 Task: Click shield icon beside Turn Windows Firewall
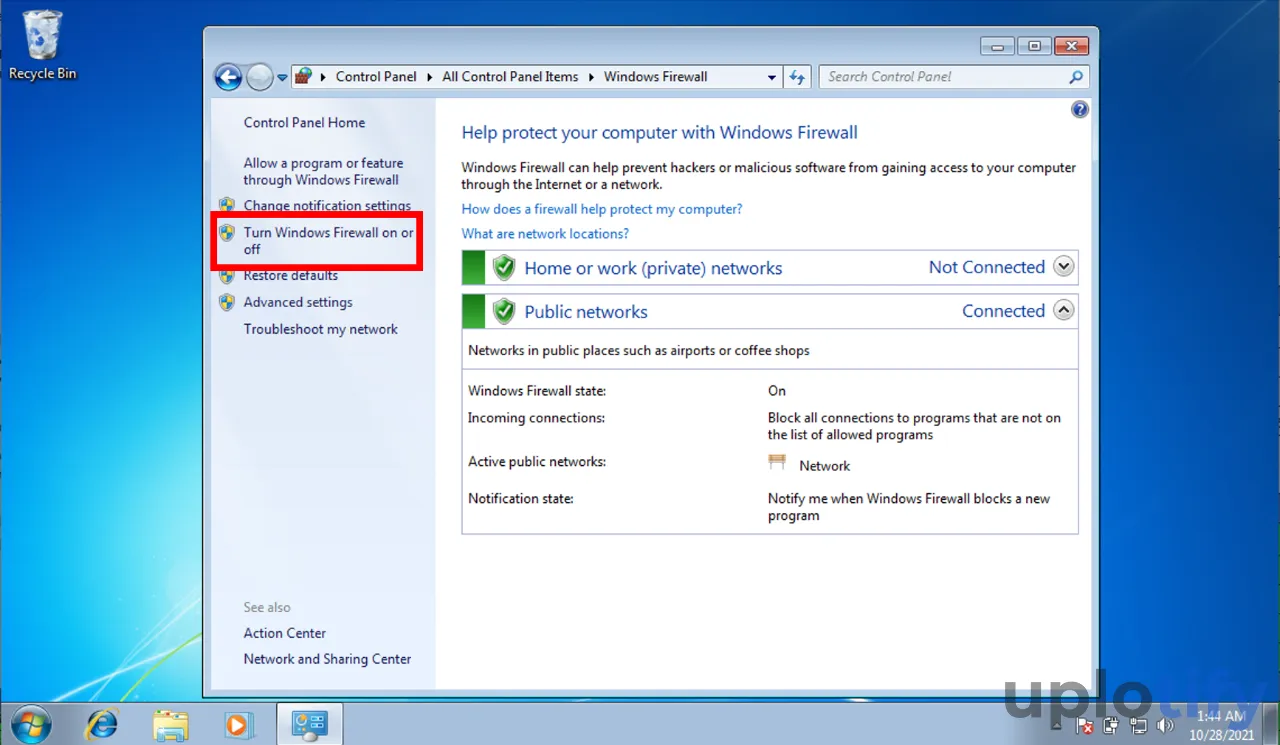pyautogui.click(x=227, y=233)
